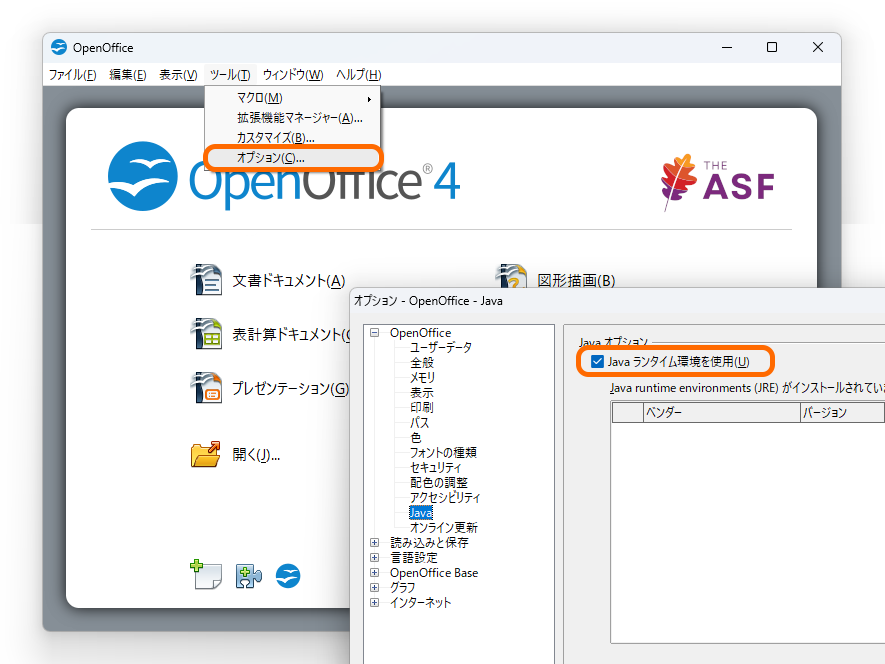
Task: Expand the グラフ tree node
Action: click(x=374, y=587)
